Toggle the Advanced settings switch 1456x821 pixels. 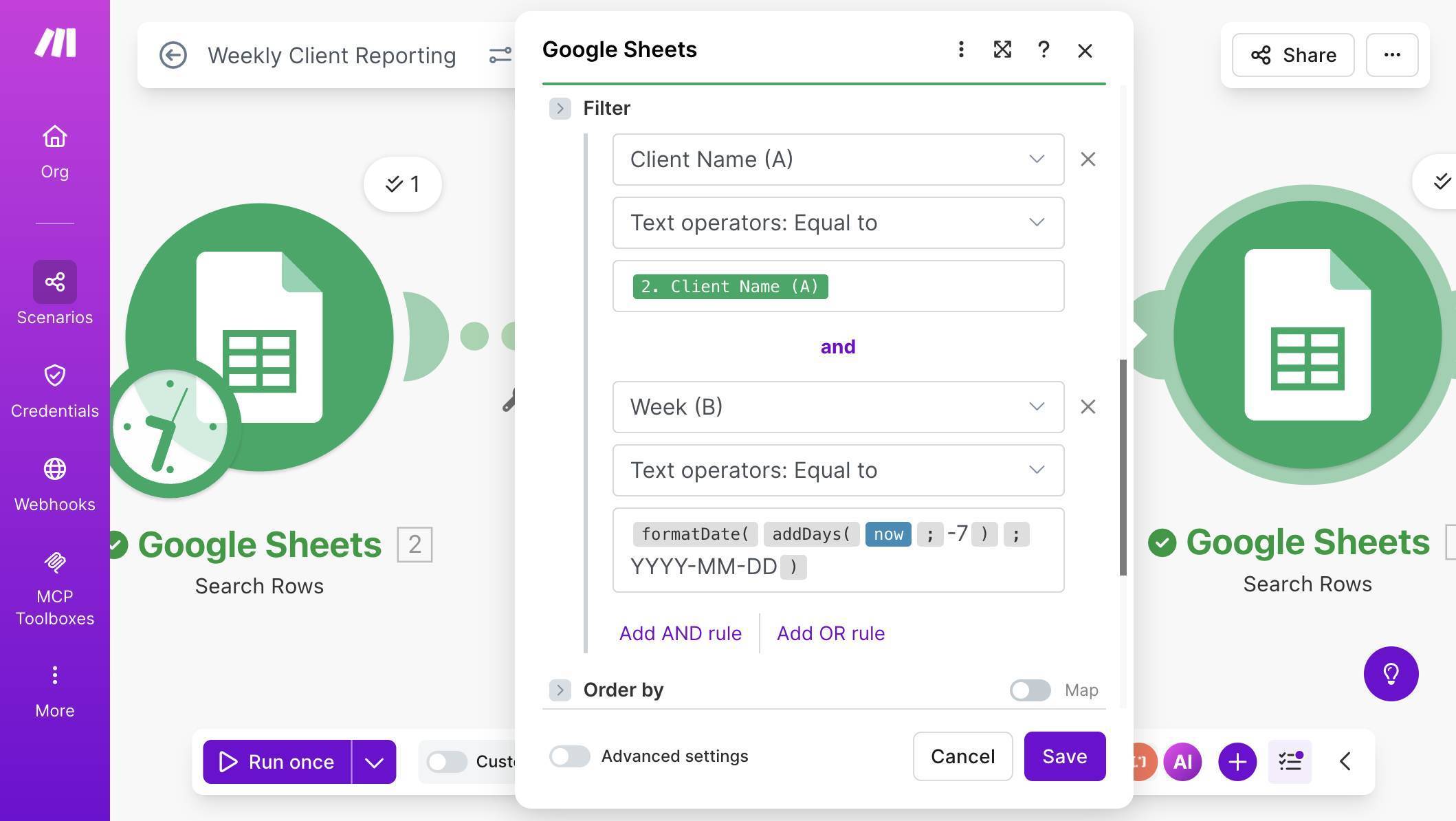tap(569, 756)
